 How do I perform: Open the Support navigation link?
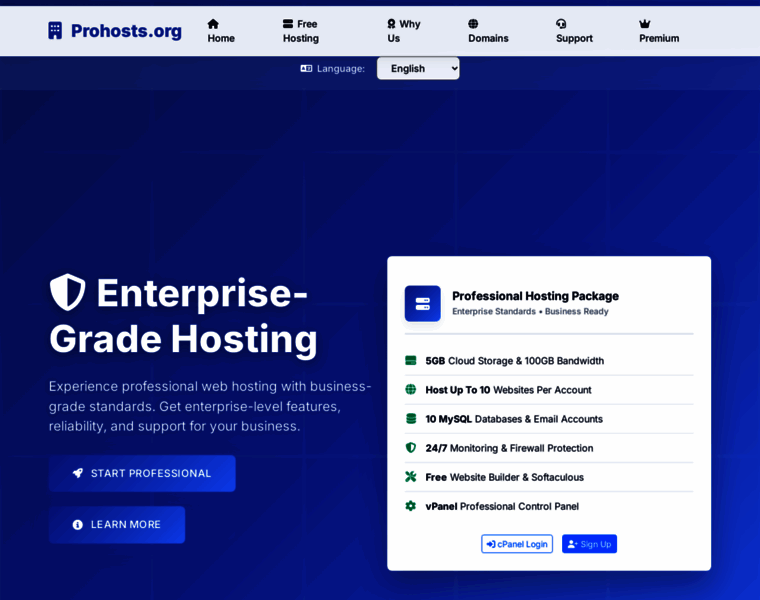coord(574,31)
